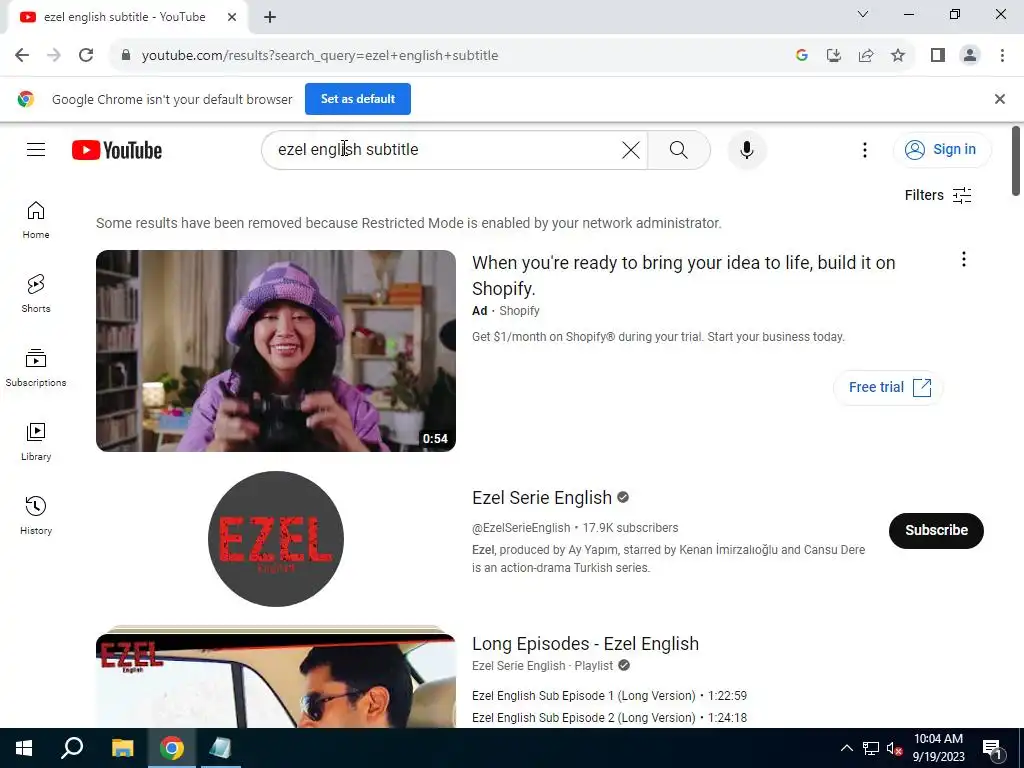Viewport: 1024px width, 768px height.
Task: Open Chrome three-dot menu
Action: (1002, 56)
